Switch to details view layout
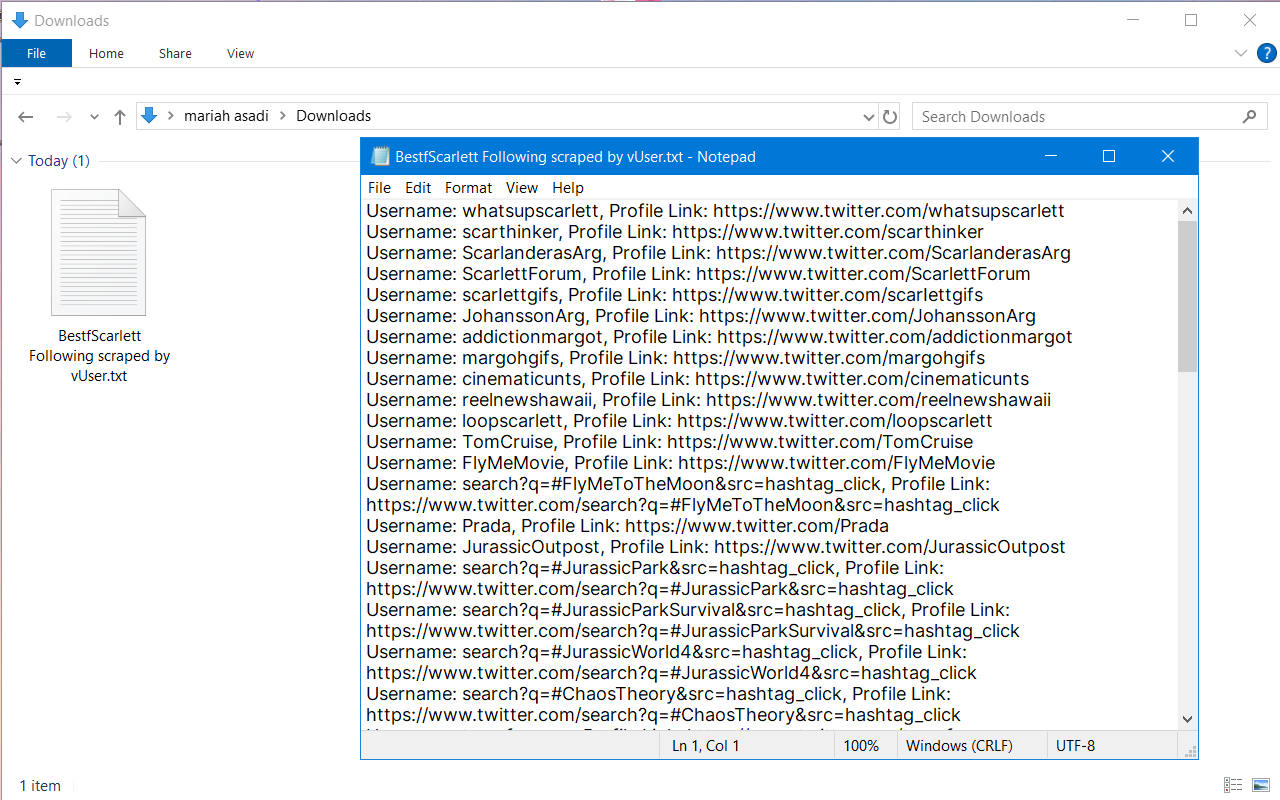The image size is (1280, 800). pyautogui.click(x=1233, y=785)
